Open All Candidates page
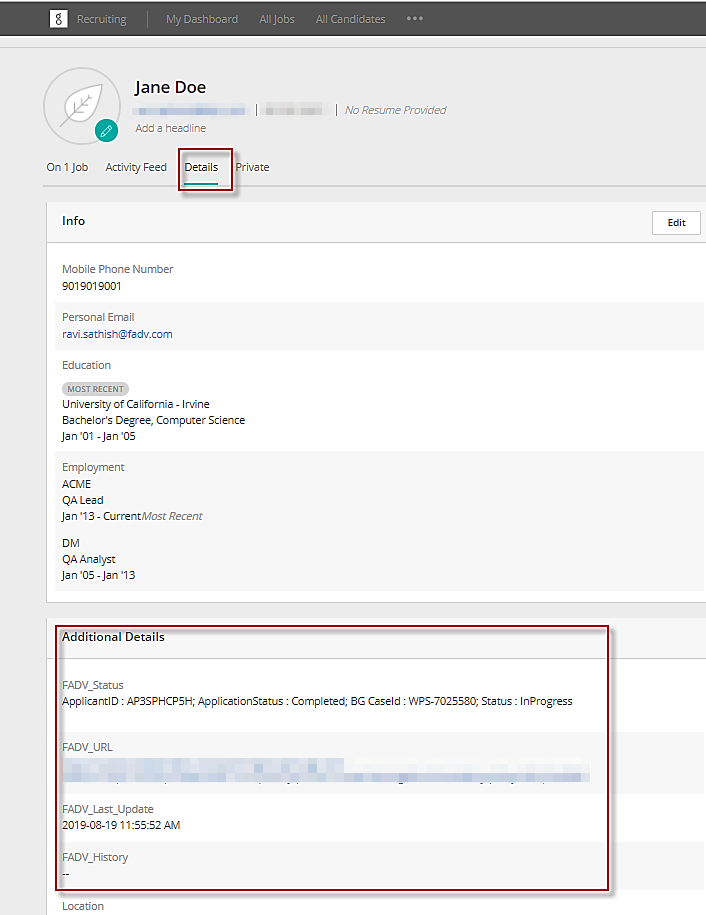This screenshot has height=915, width=706. coord(351,19)
